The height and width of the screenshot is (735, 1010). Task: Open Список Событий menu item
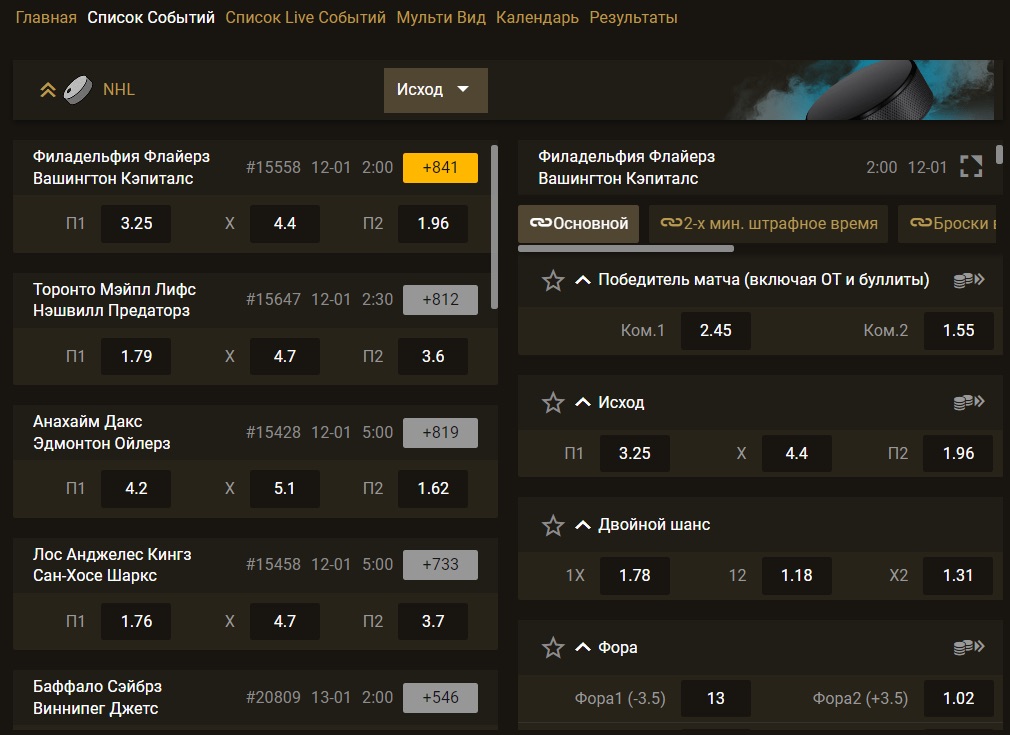151,17
